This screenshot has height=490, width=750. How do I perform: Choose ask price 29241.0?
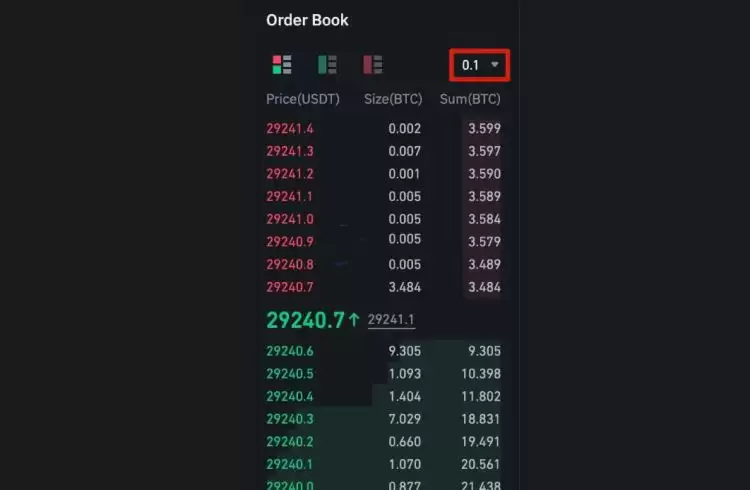click(290, 219)
